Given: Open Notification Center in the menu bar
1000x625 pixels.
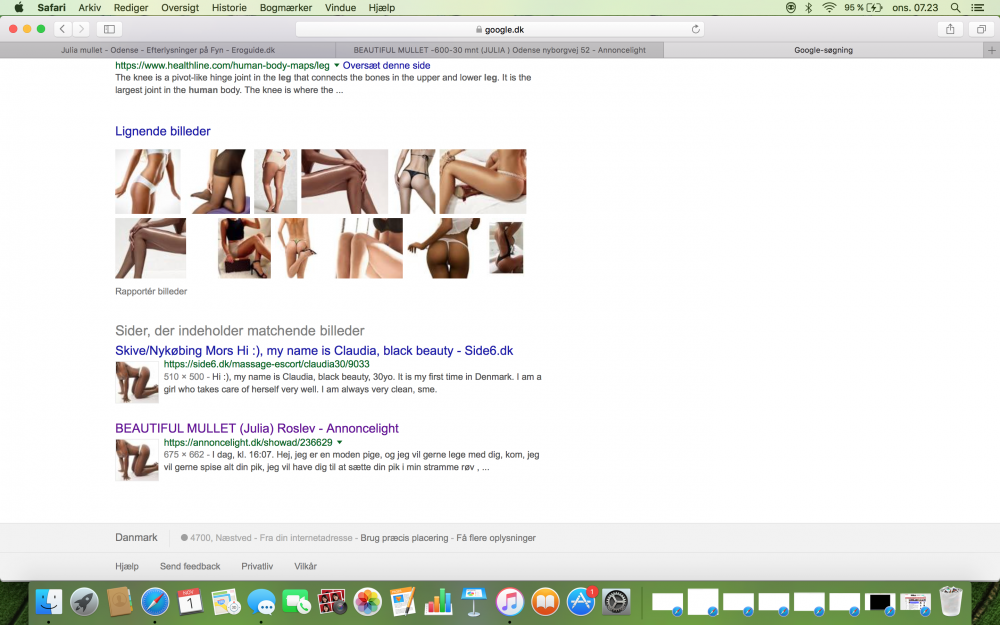Looking at the screenshot, I should [x=977, y=8].
